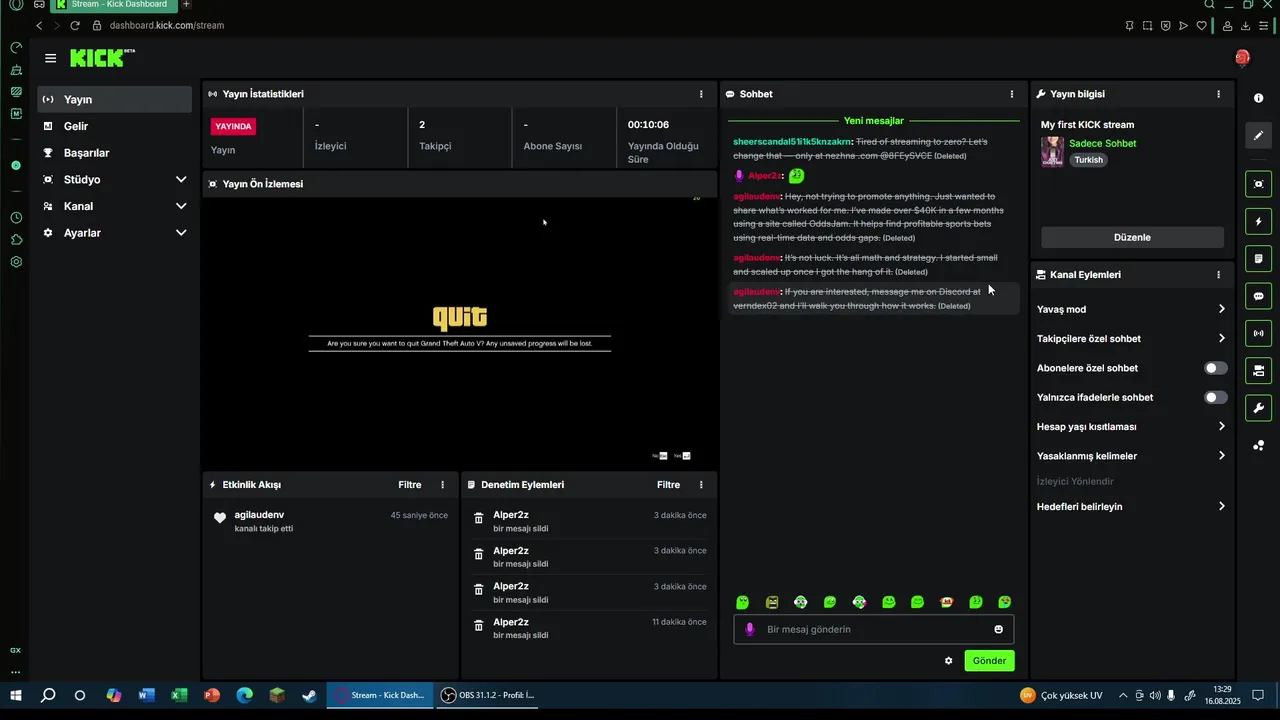This screenshot has width=1280, height=720.
Task: Select Yayın in the sidebar
Action: click(114, 99)
